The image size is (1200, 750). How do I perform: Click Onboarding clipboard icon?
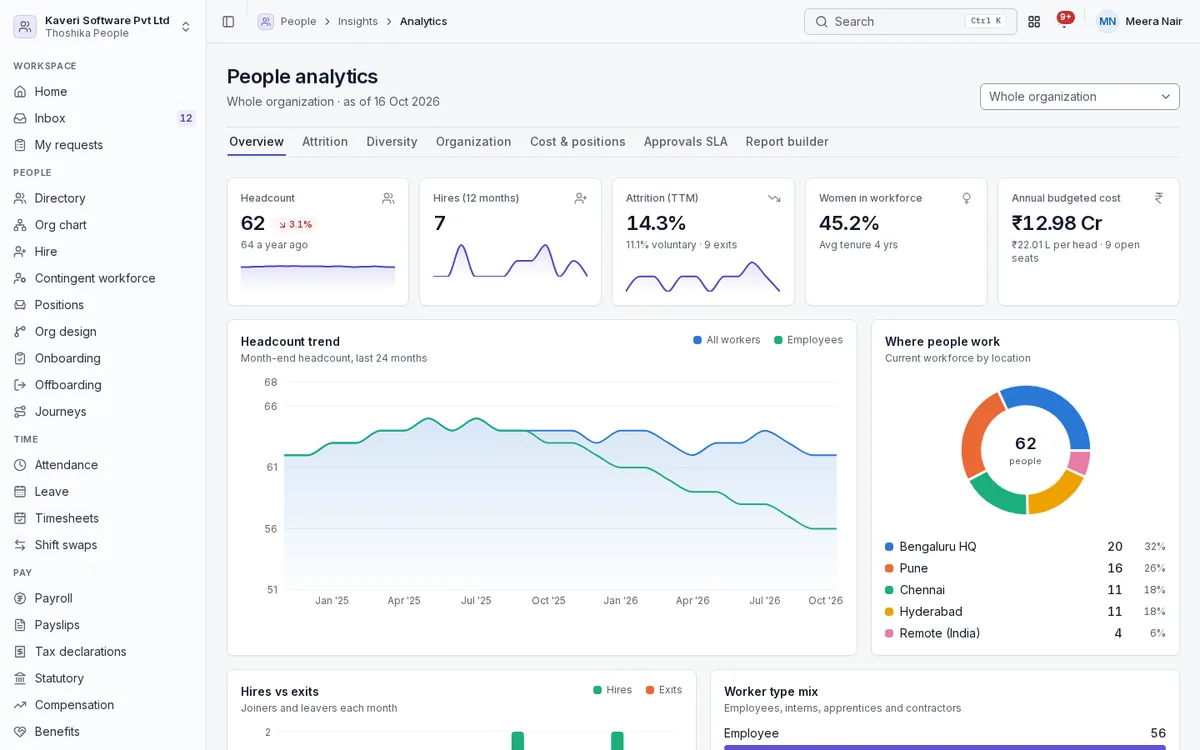point(20,358)
